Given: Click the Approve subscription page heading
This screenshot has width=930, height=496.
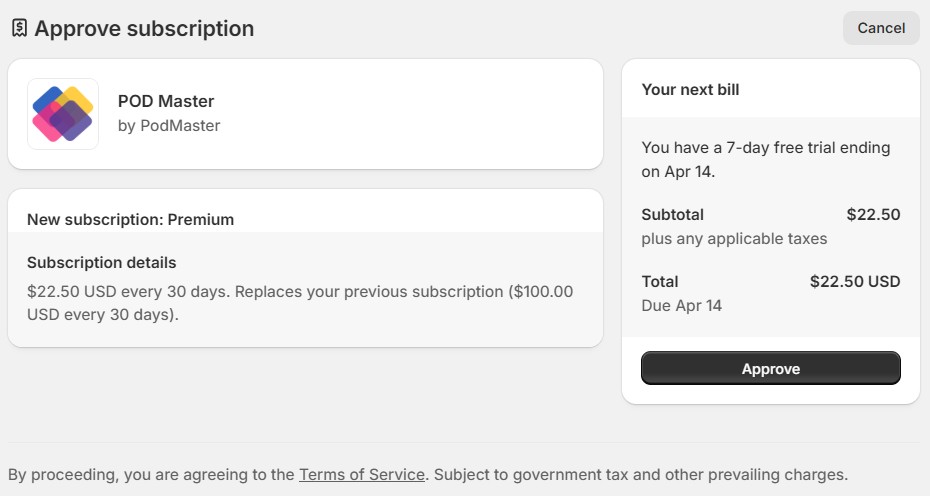Looking at the screenshot, I should click(x=144, y=29).
